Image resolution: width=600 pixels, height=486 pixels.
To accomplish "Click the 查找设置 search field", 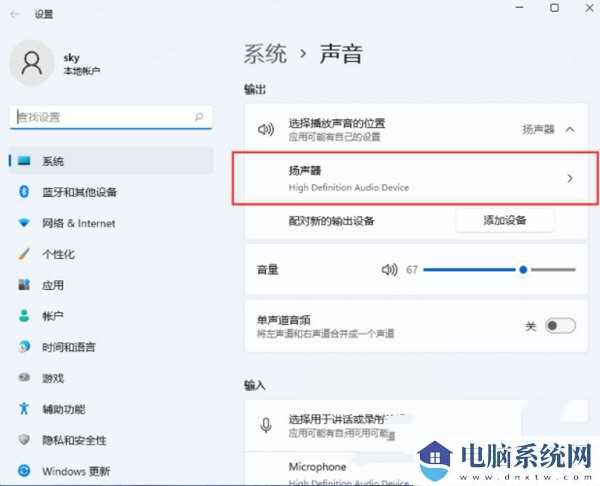I will pos(111,117).
